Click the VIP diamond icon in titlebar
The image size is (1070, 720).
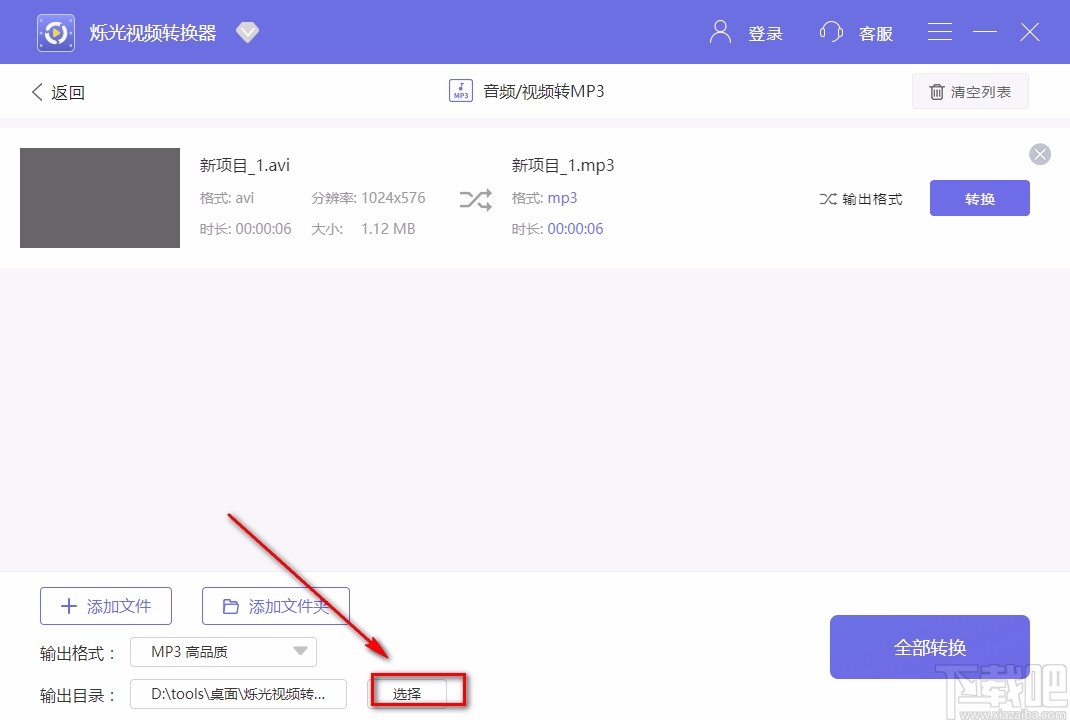(247, 31)
